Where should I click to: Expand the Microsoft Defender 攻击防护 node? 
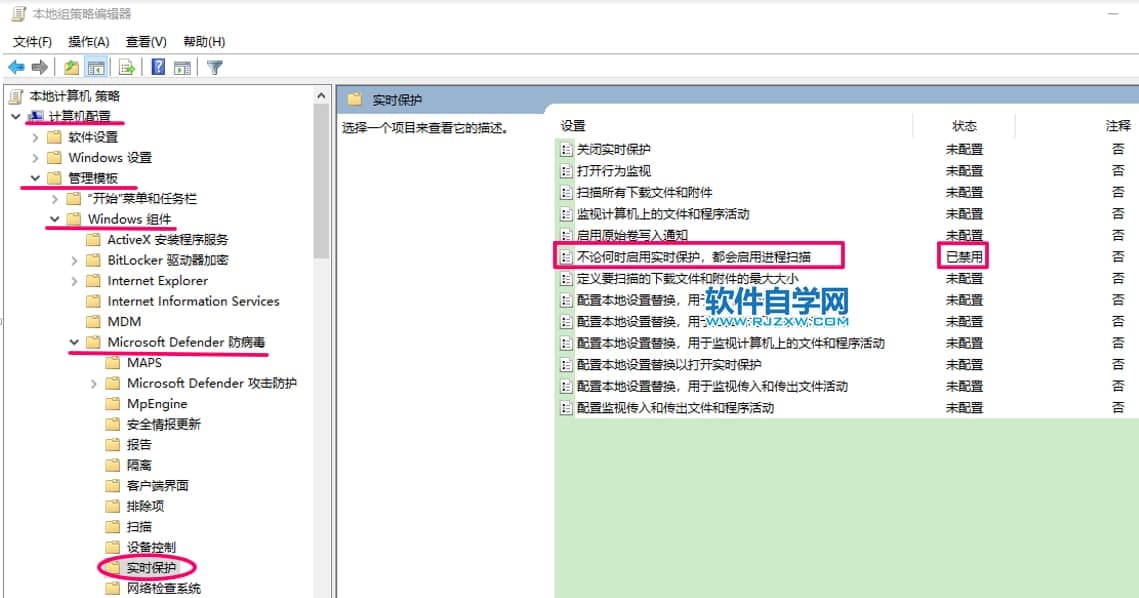pos(94,383)
